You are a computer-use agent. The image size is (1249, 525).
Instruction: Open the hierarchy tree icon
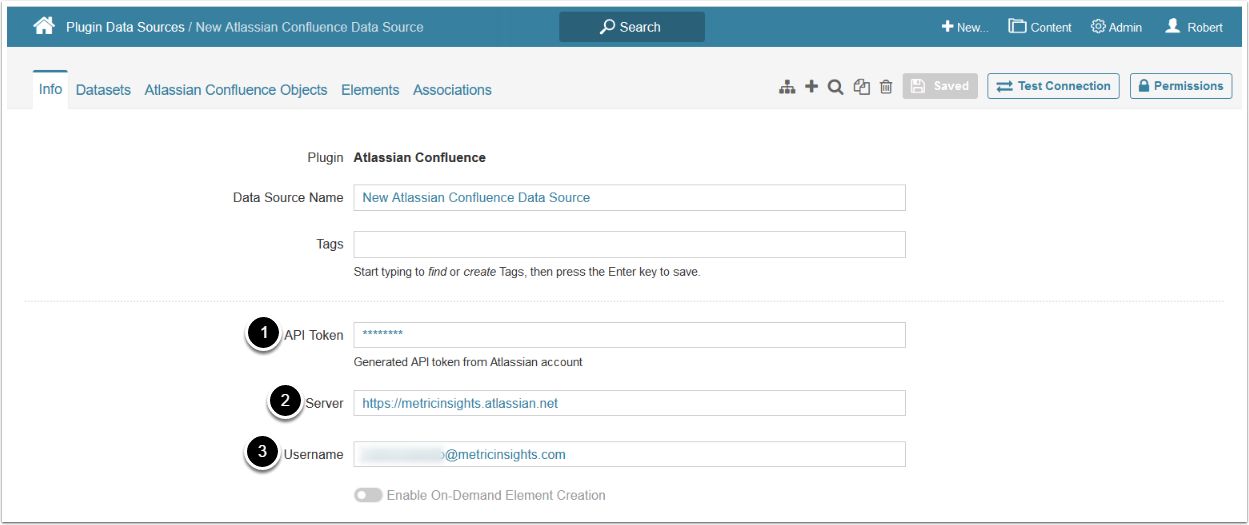pos(787,87)
